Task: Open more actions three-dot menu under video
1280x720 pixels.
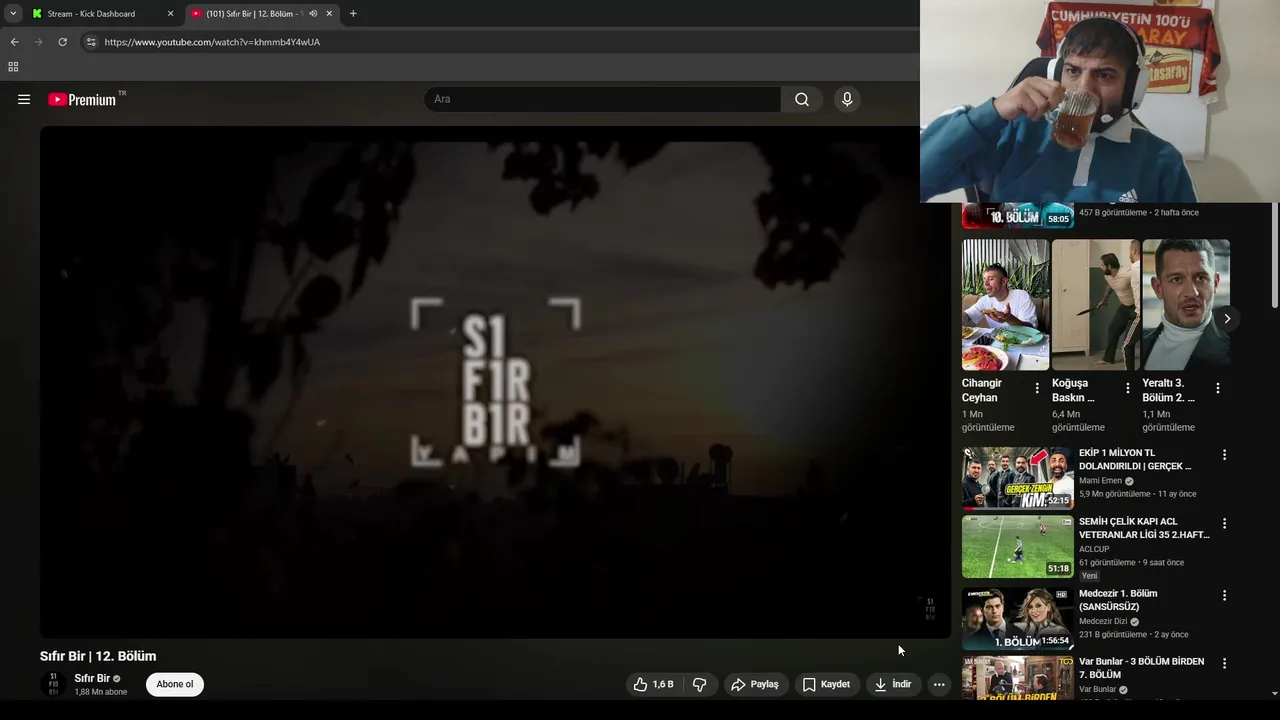Action: pyautogui.click(x=939, y=684)
